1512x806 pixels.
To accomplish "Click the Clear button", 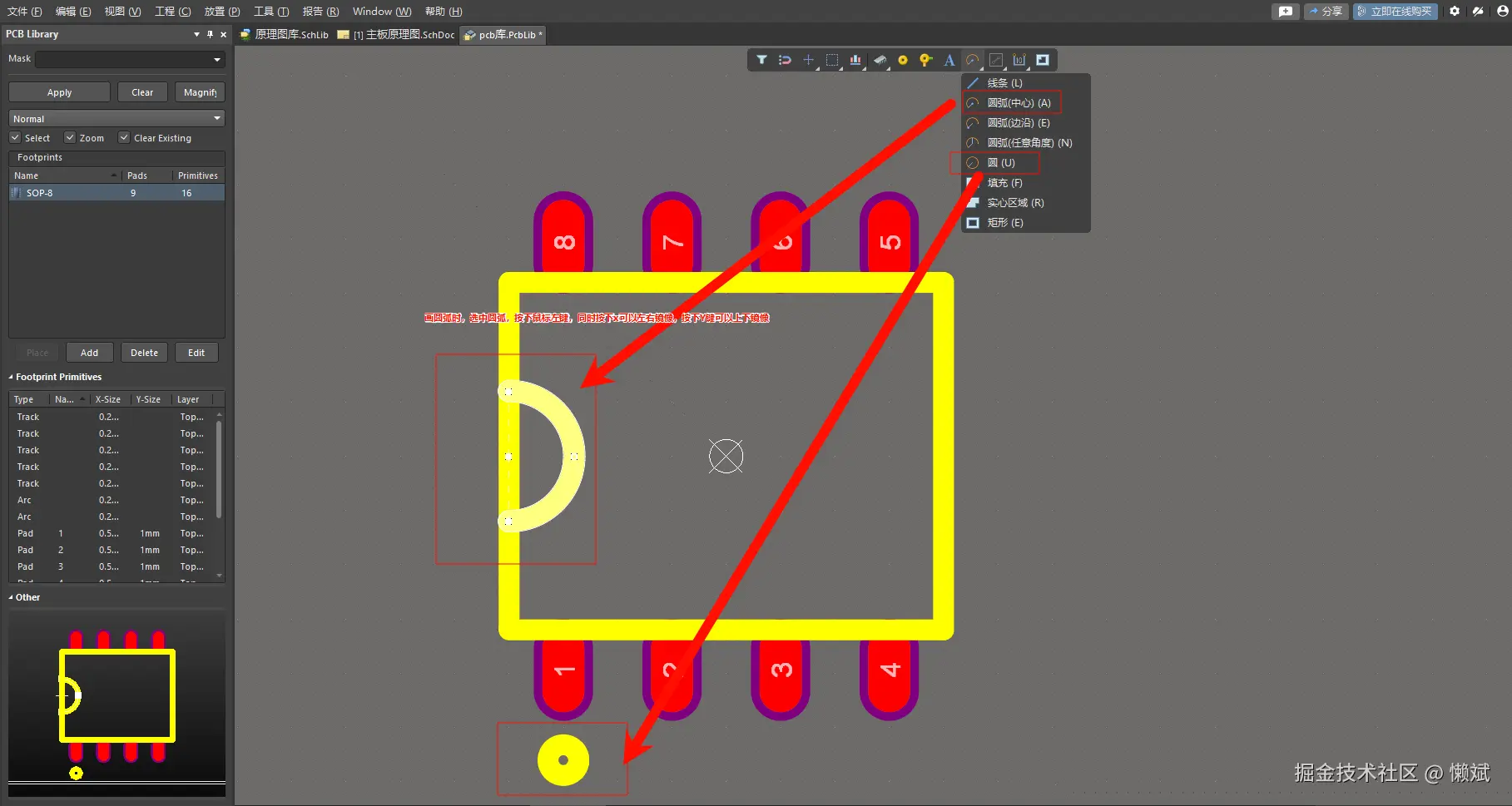I will point(142,92).
